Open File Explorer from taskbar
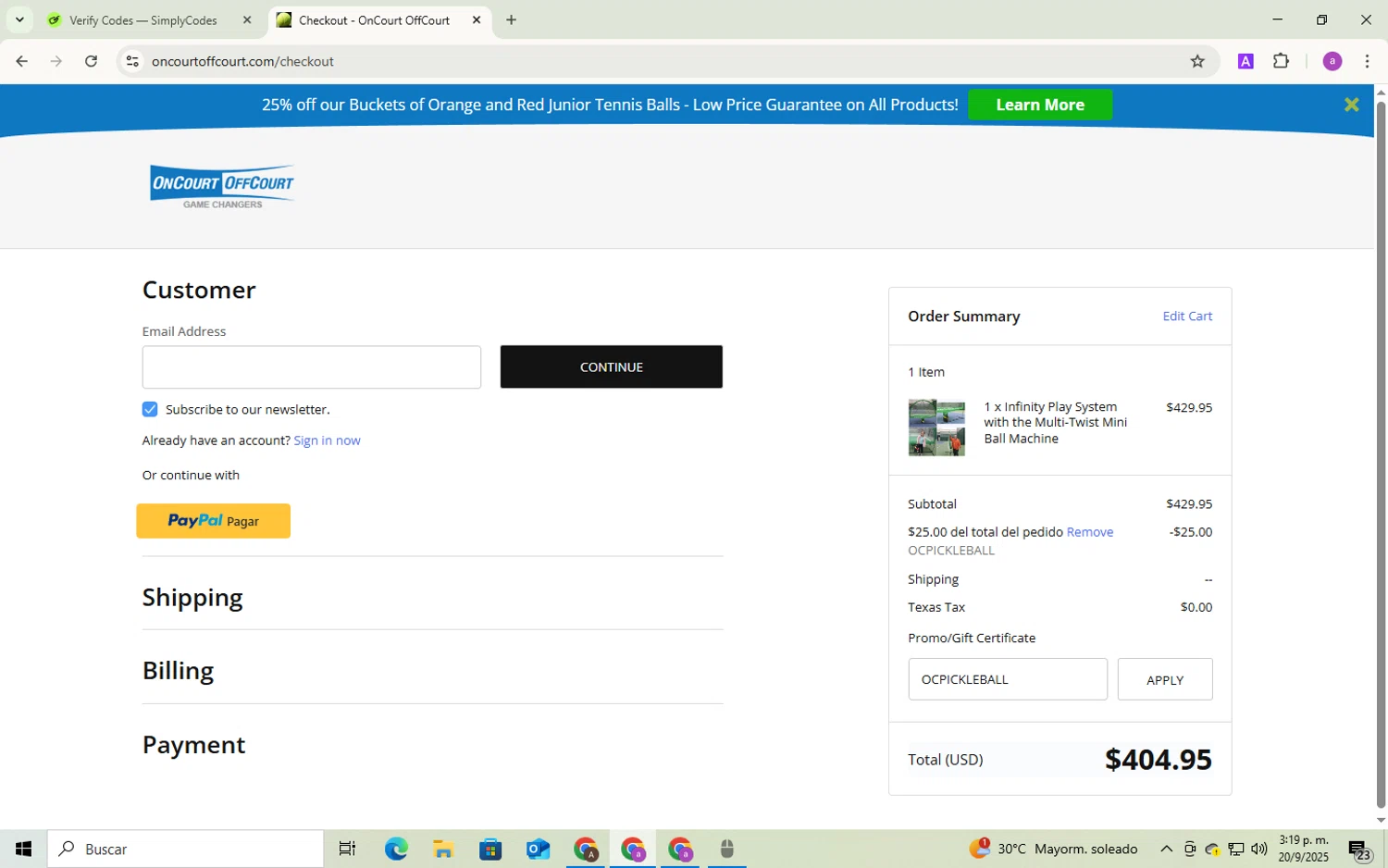This screenshot has height=868, width=1388. [x=443, y=849]
